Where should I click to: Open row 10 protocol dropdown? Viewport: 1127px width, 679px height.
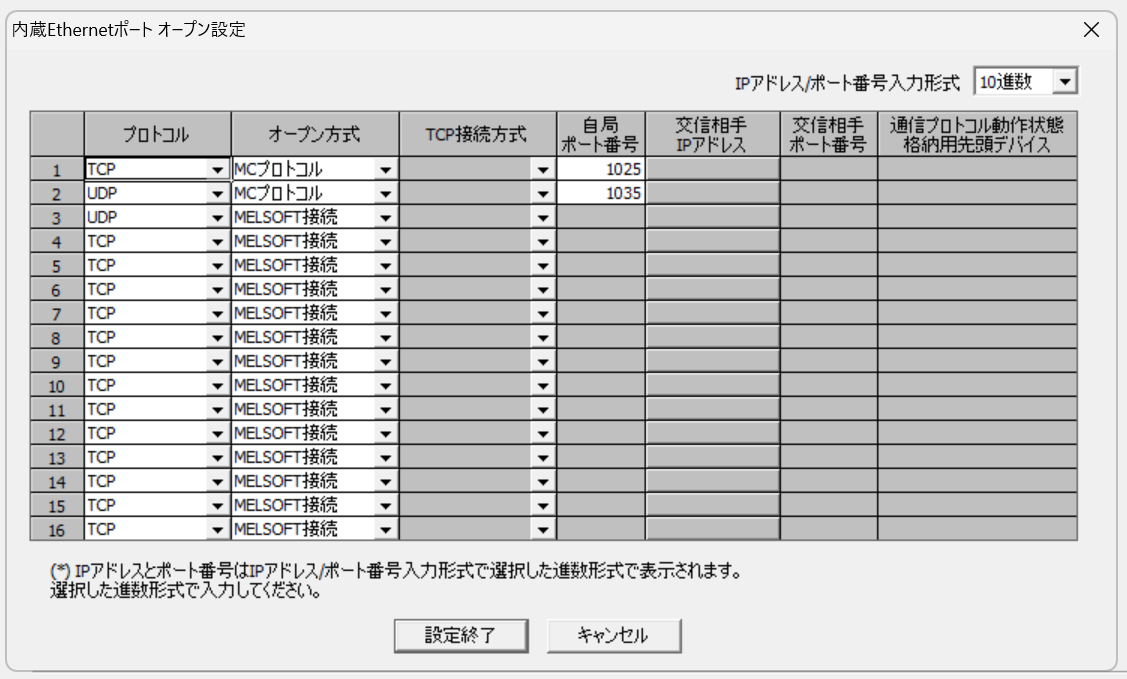[x=216, y=386]
